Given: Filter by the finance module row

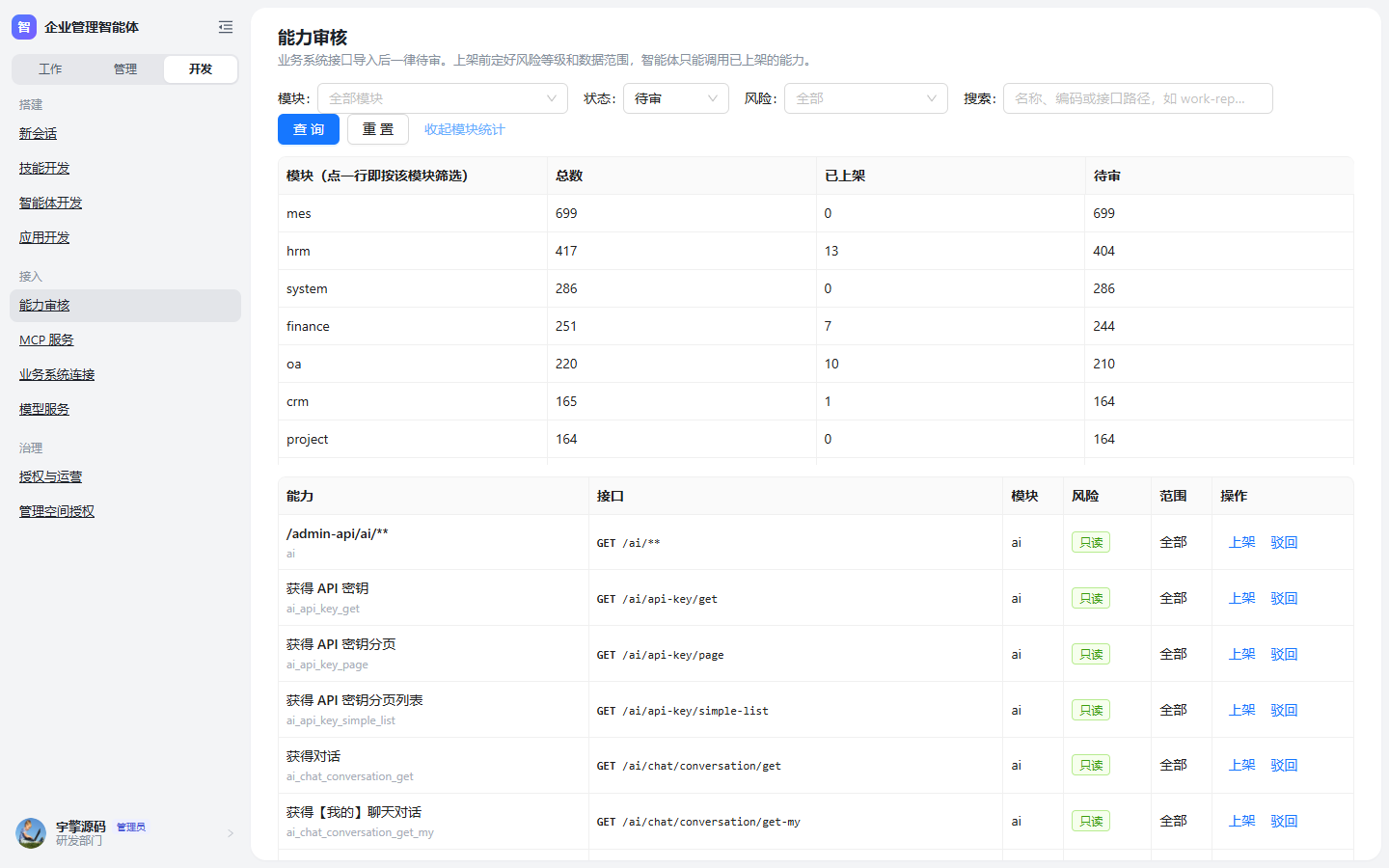Looking at the screenshot, I should (815, 326).
